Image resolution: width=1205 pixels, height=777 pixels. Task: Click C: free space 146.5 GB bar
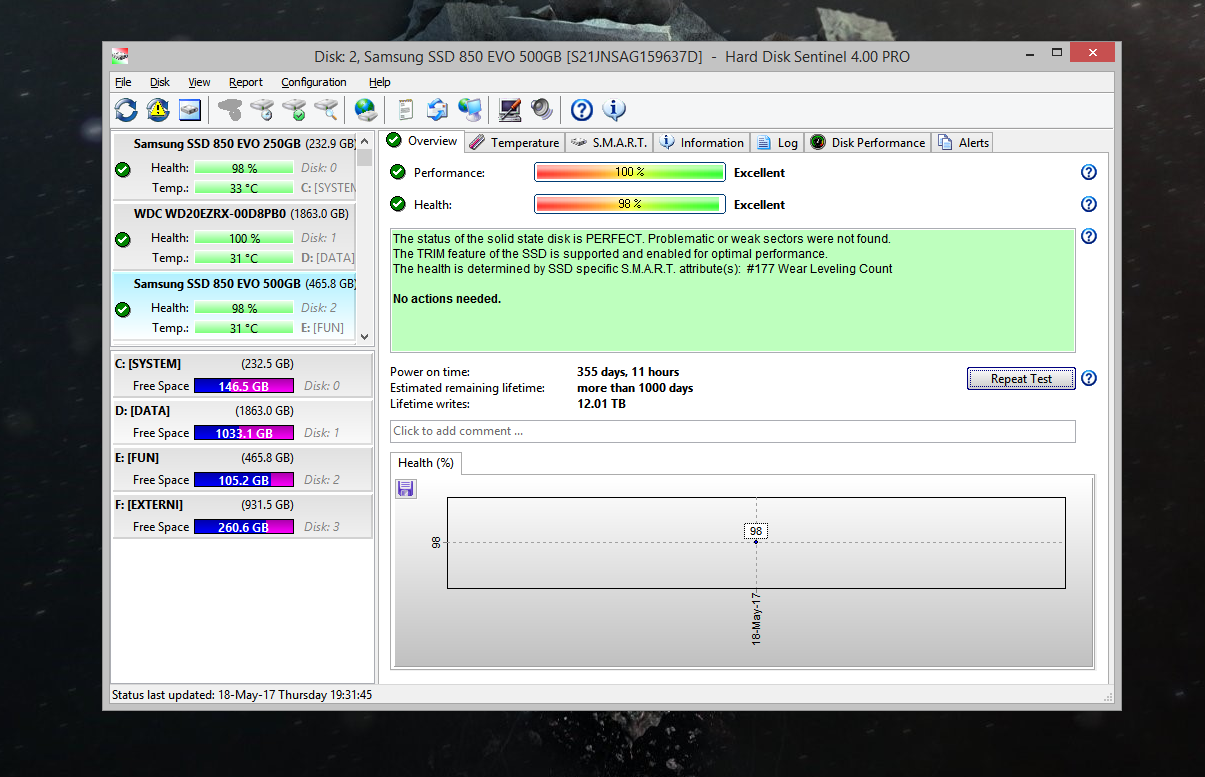coord(244,386)
